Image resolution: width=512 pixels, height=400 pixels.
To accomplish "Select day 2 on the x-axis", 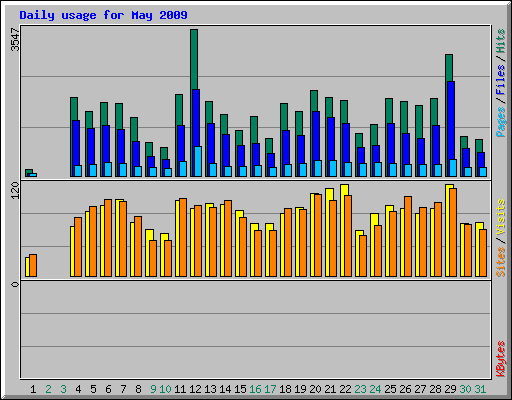I will pyautogui.click(x=48, y=389).
